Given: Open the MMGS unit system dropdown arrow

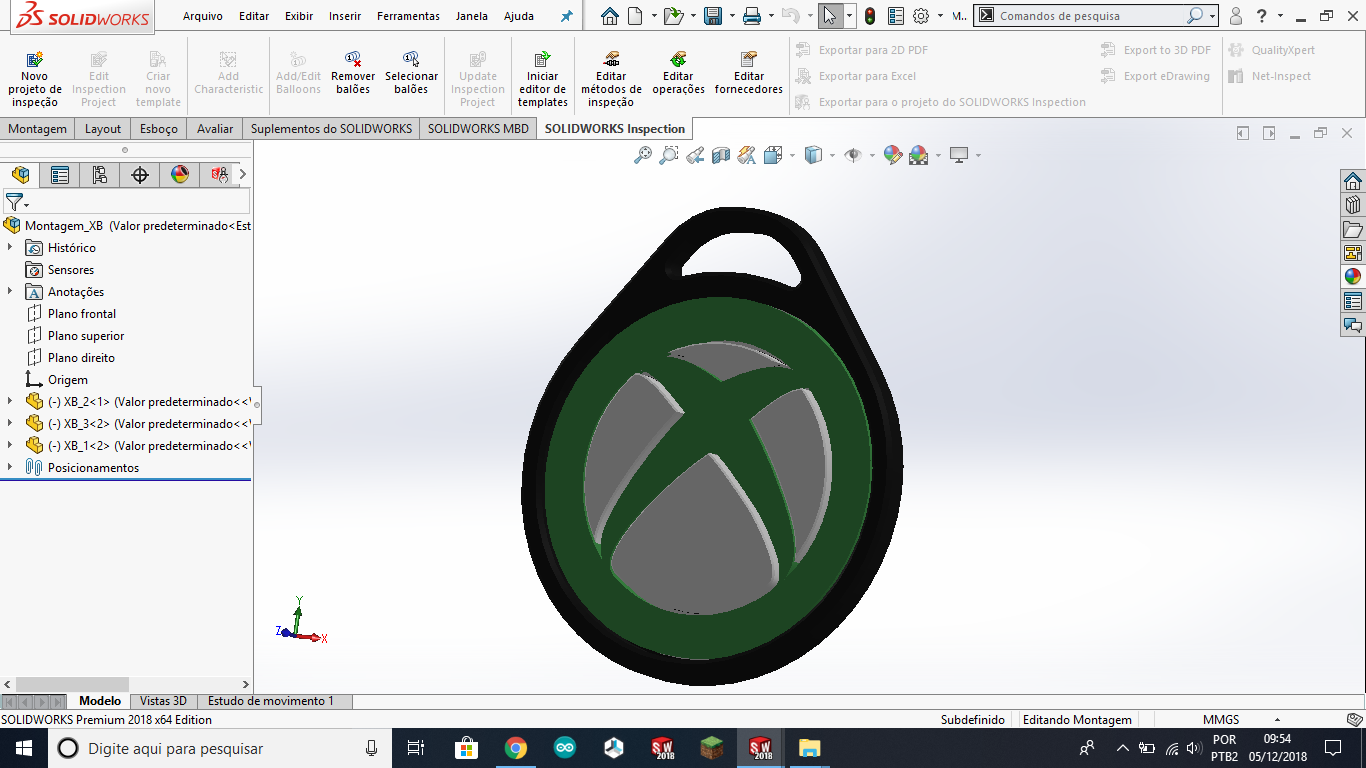Looking at the screenshot, I should 1277,720.
